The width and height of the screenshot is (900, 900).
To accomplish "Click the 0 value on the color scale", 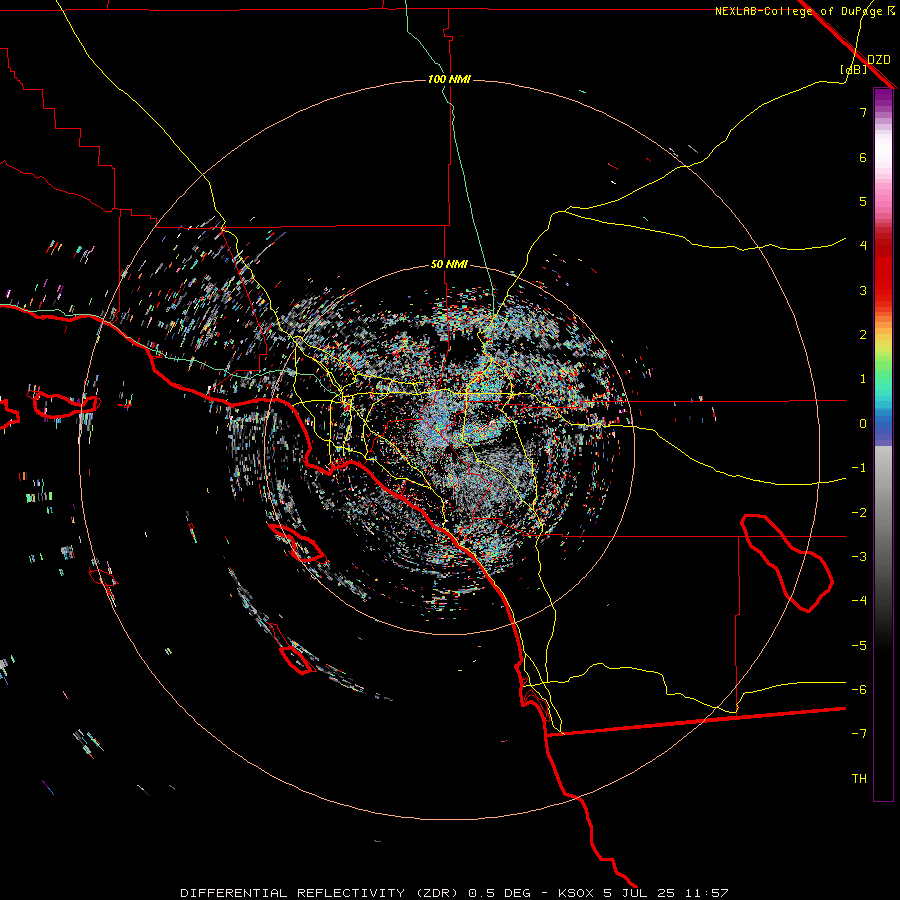I will (x=863, y=424).
